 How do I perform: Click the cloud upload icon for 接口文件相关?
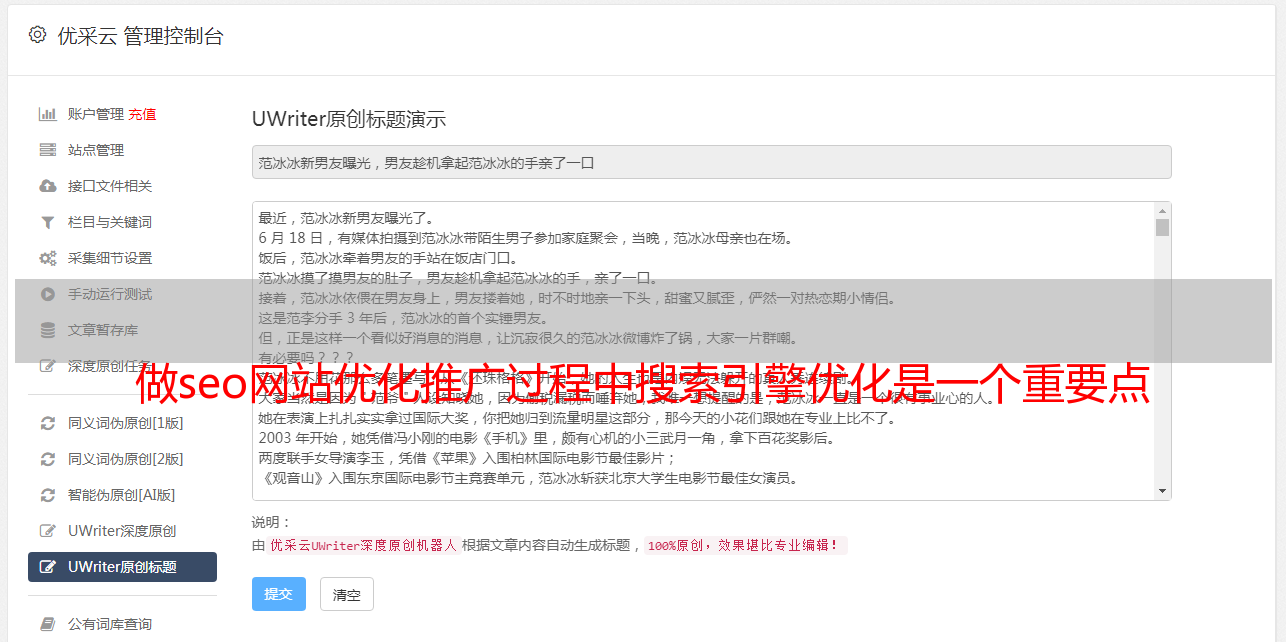pyautogui.click(x=47, y=186)
